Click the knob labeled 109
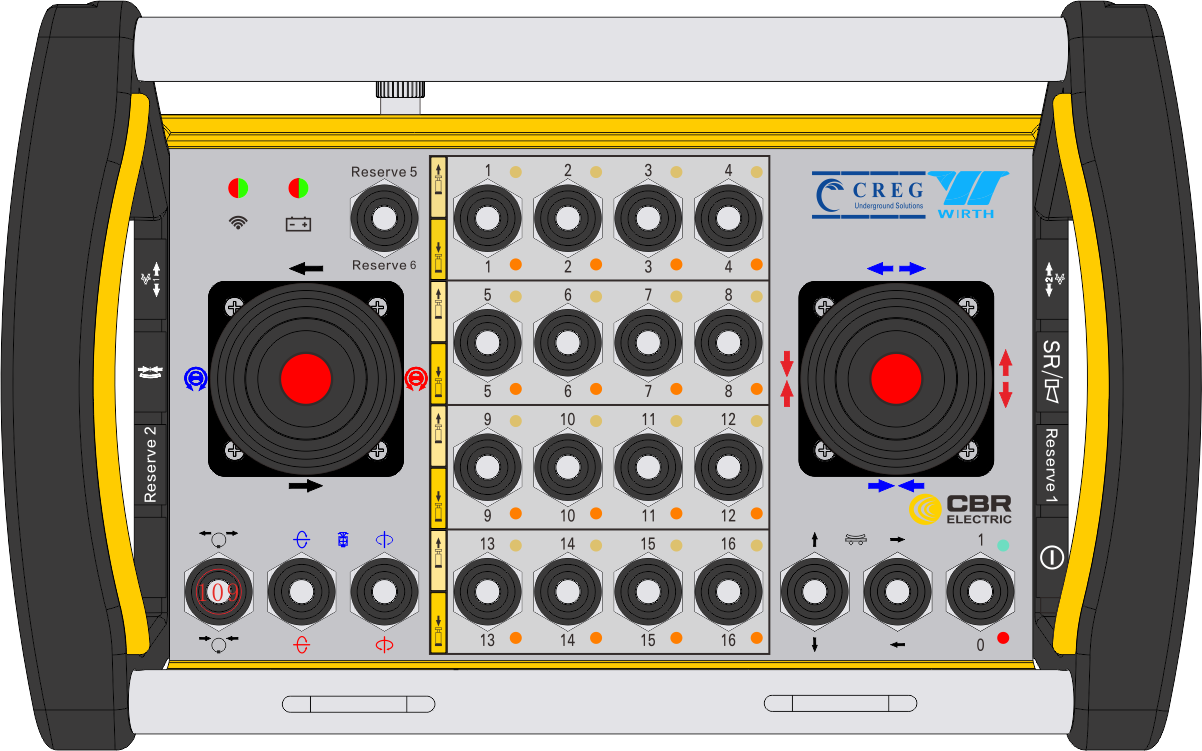This screenshot has height=751, width=1202. (x=218, y=592)
